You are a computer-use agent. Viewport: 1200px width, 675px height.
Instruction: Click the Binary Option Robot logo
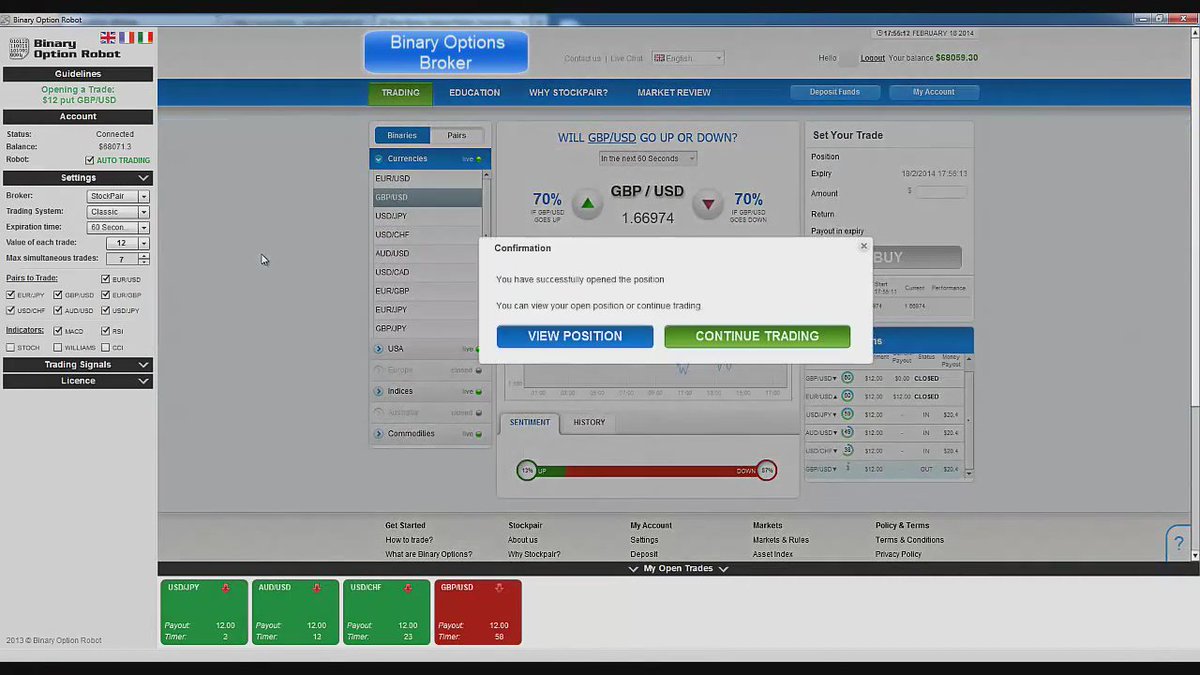pyautogui.click(x=64, y=48)
